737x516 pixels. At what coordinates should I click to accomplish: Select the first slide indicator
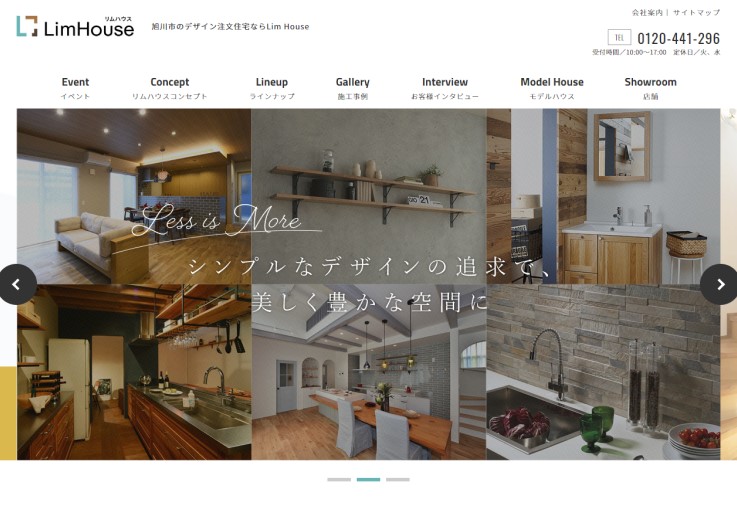pos(339,479)
